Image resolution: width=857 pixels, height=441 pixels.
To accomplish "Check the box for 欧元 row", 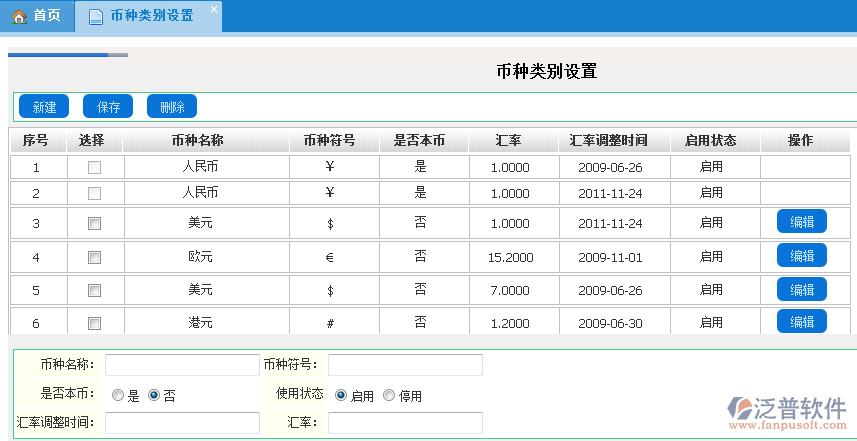I will click(x=94, y=257).
